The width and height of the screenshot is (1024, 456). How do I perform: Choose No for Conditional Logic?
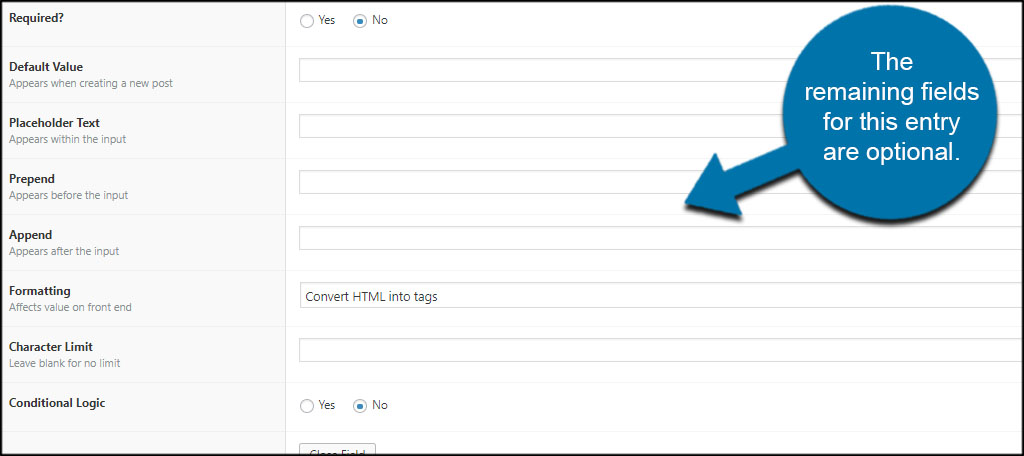(x=360, y=406)
